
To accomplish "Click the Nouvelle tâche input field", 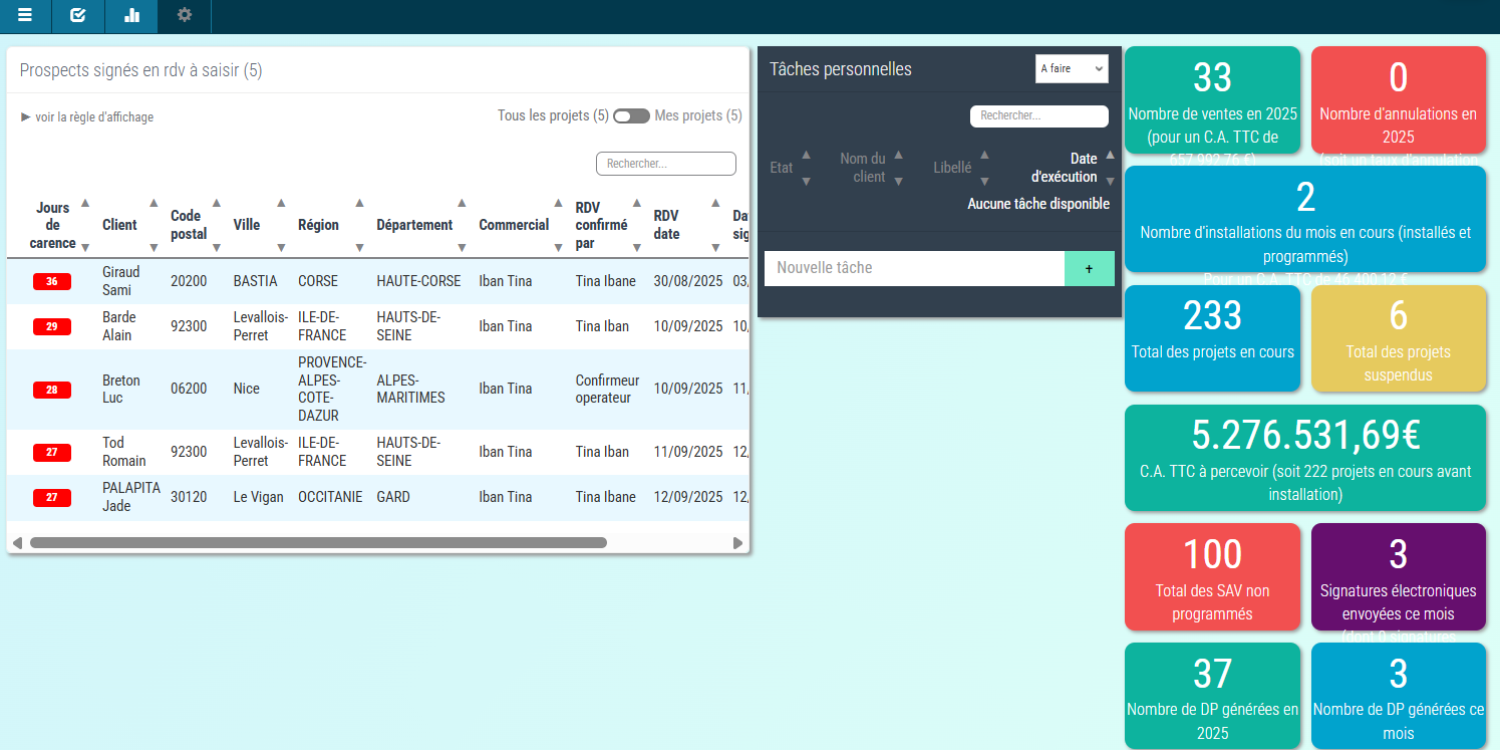I will (x=914, y=269).
